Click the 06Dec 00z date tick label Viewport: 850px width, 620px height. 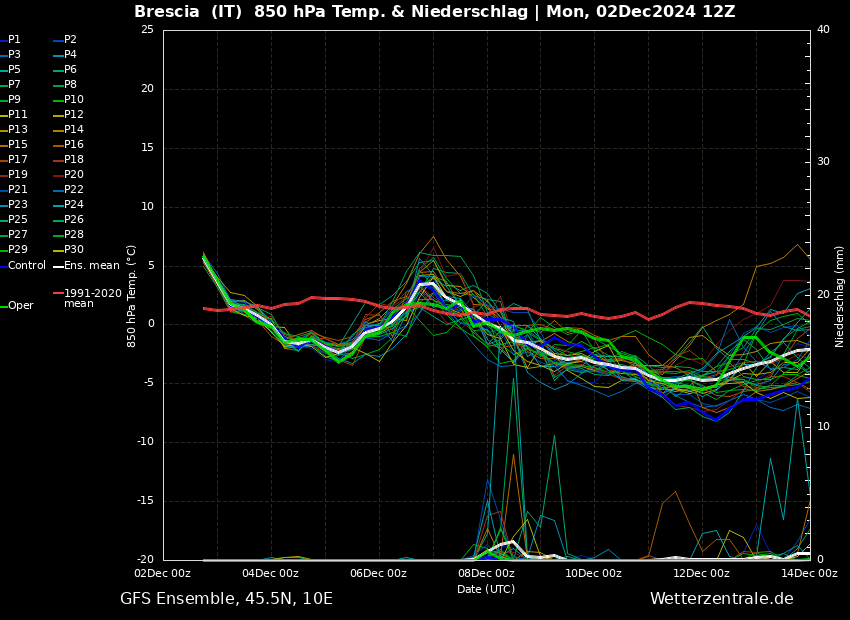[x=378, y=573]
